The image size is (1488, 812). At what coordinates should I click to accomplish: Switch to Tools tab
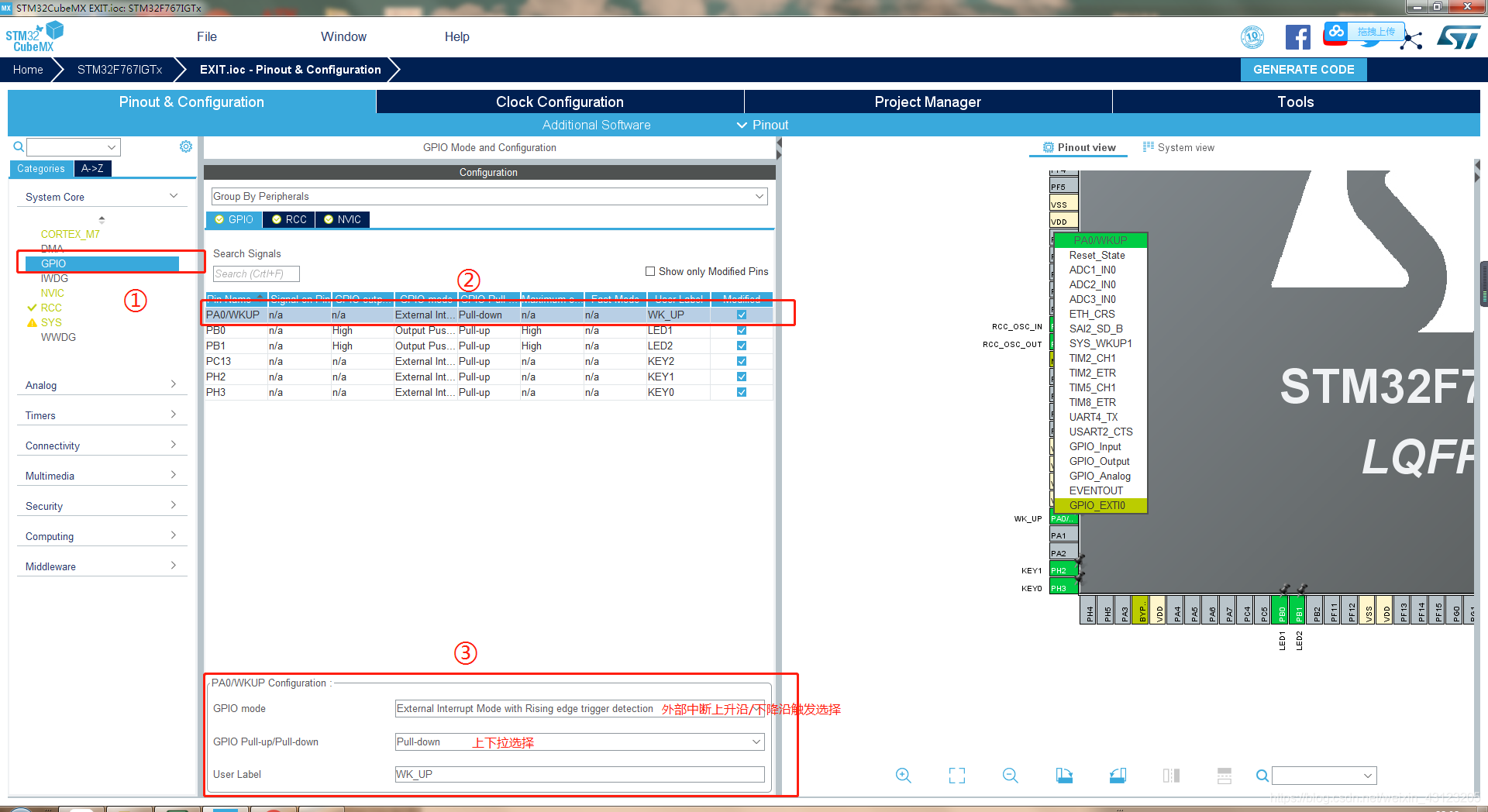(x=1296, y=101)
